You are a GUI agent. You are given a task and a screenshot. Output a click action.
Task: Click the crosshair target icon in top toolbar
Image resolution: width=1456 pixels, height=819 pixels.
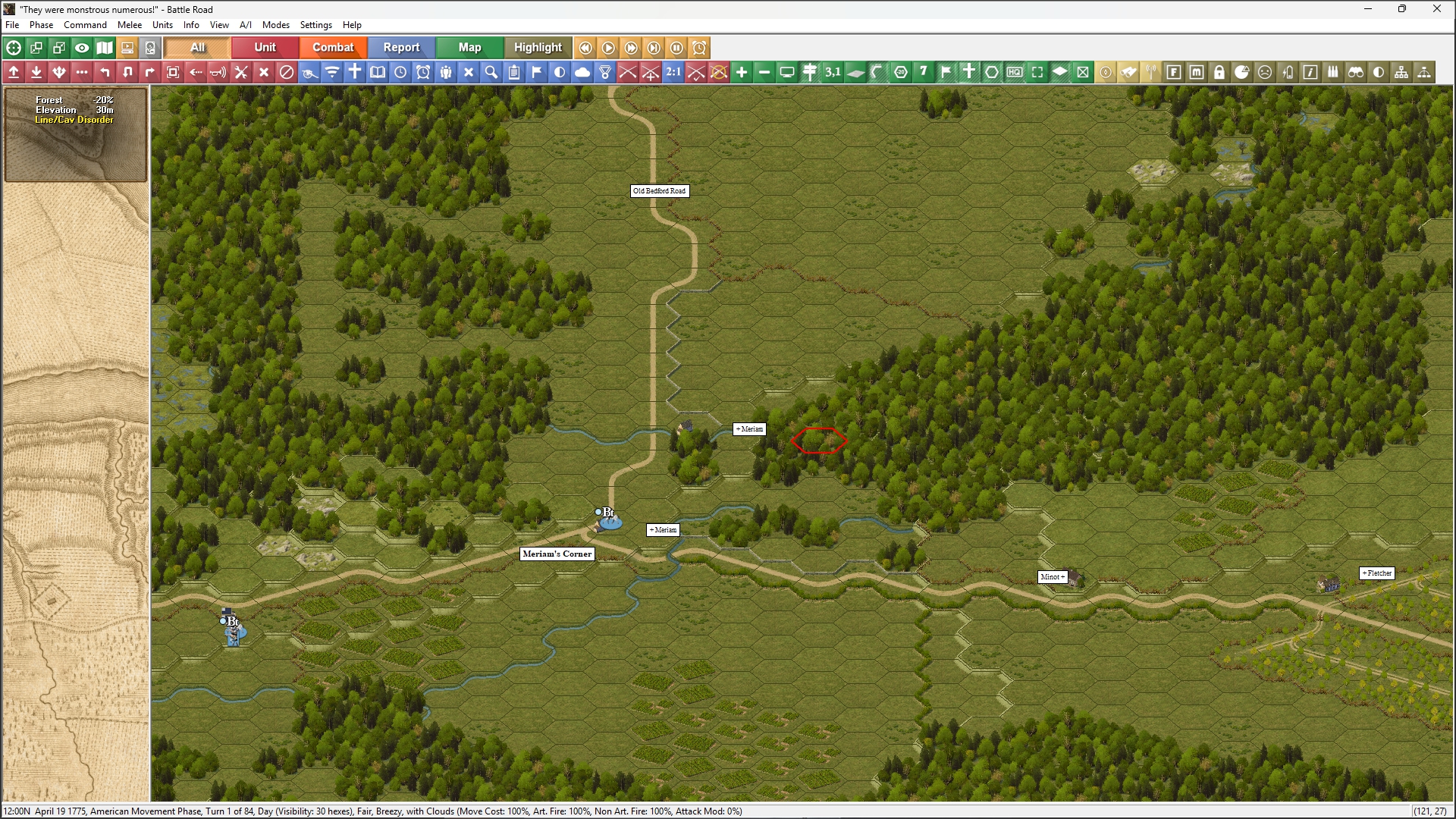[14, 48]
